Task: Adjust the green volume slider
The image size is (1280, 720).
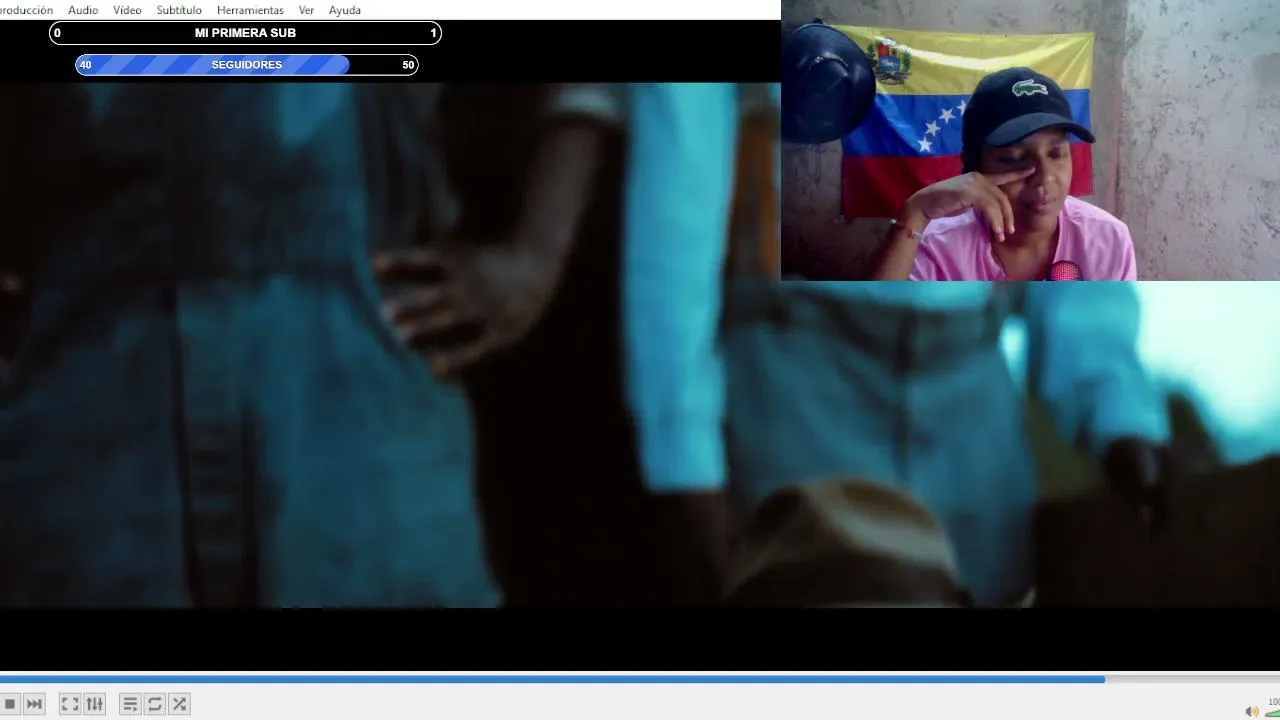Action: (x=1272, y=711)
